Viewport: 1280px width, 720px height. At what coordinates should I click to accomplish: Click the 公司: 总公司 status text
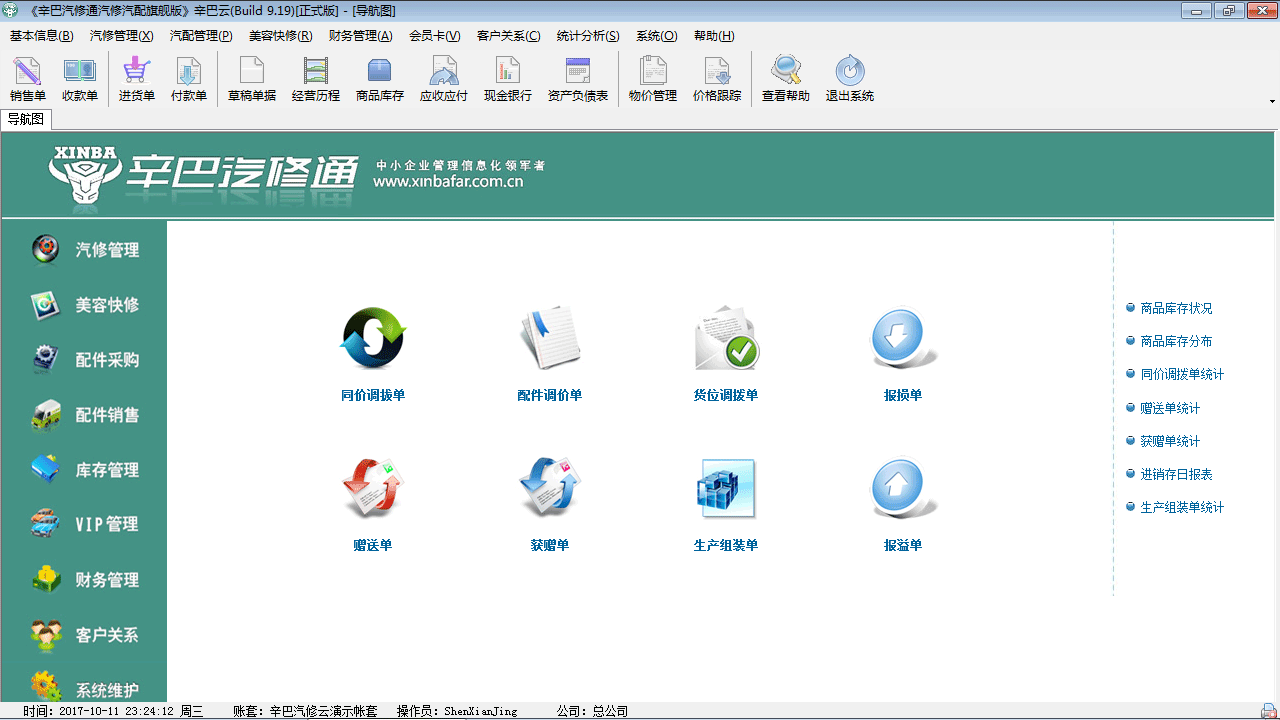tap(592, 711)
